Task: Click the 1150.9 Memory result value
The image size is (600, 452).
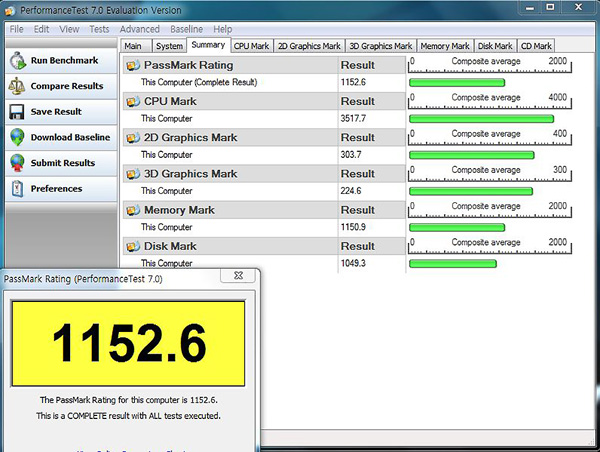Action: click(353, 227)
